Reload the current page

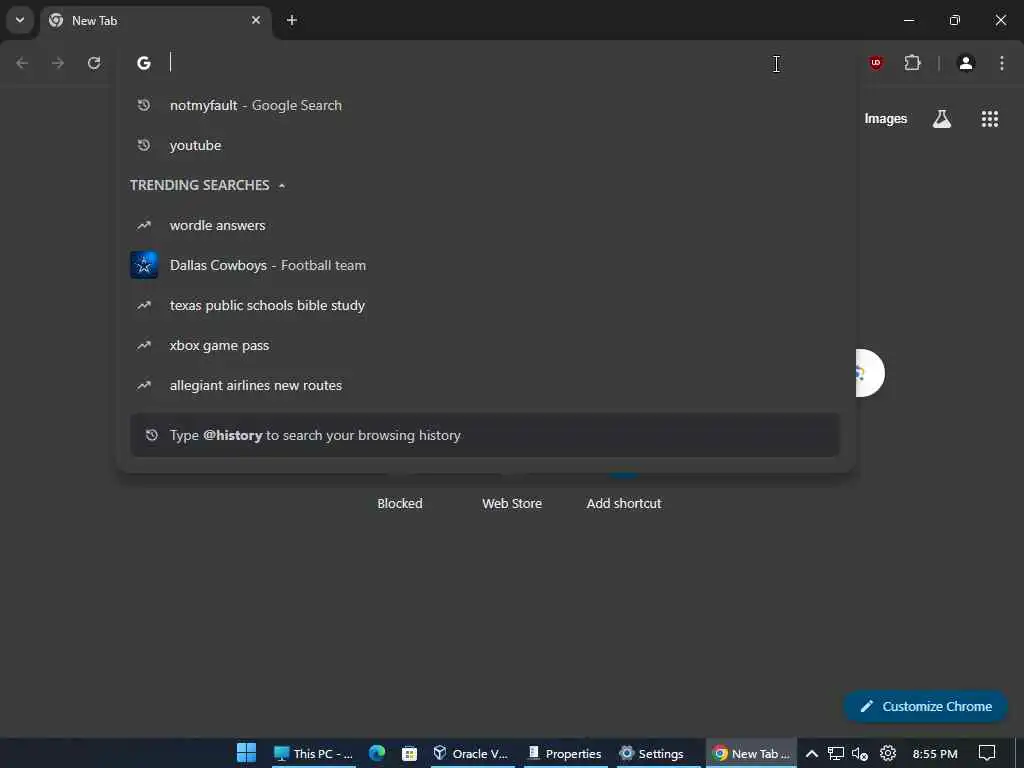[x=94, y=63]
